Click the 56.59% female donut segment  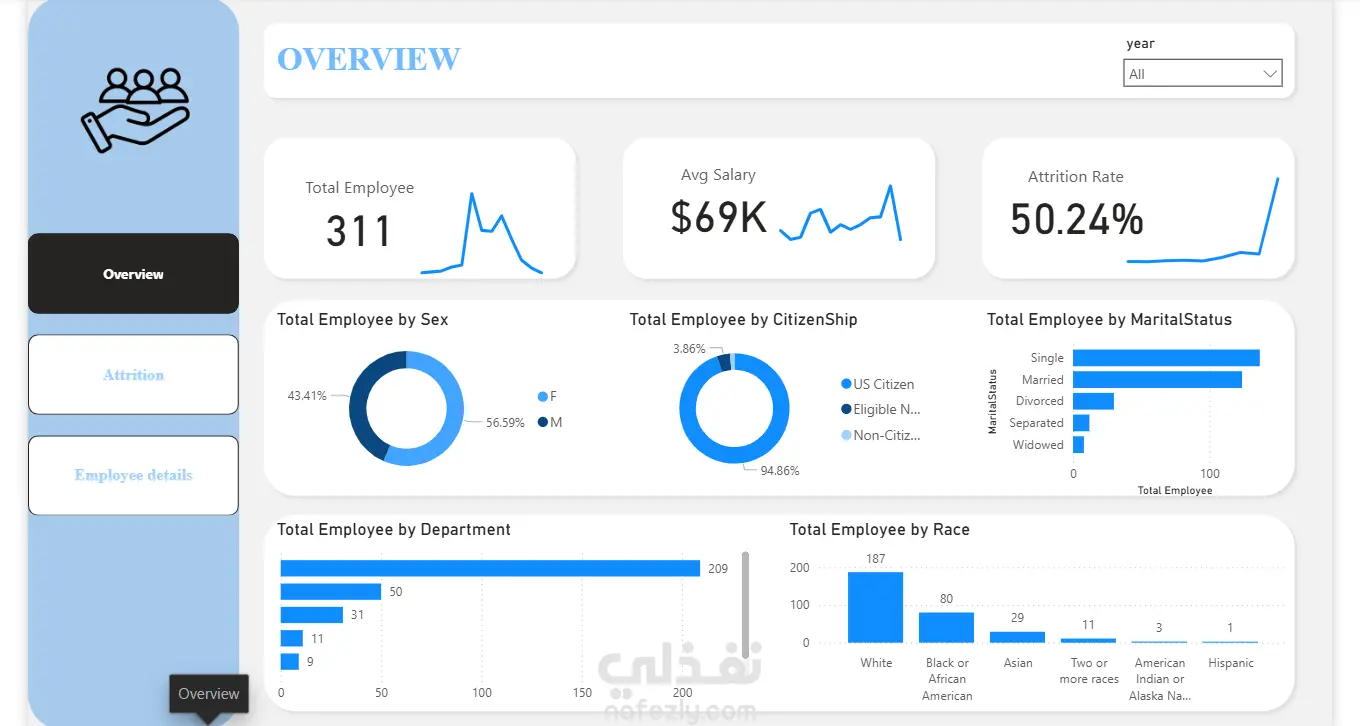click(x=455, y=415)
